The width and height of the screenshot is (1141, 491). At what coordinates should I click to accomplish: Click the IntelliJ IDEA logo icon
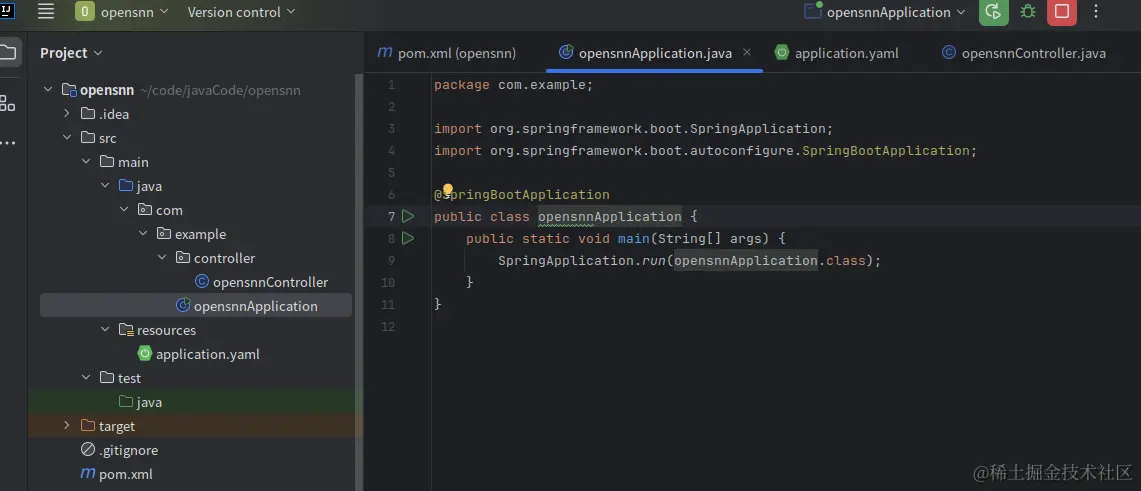coord(7,10)
